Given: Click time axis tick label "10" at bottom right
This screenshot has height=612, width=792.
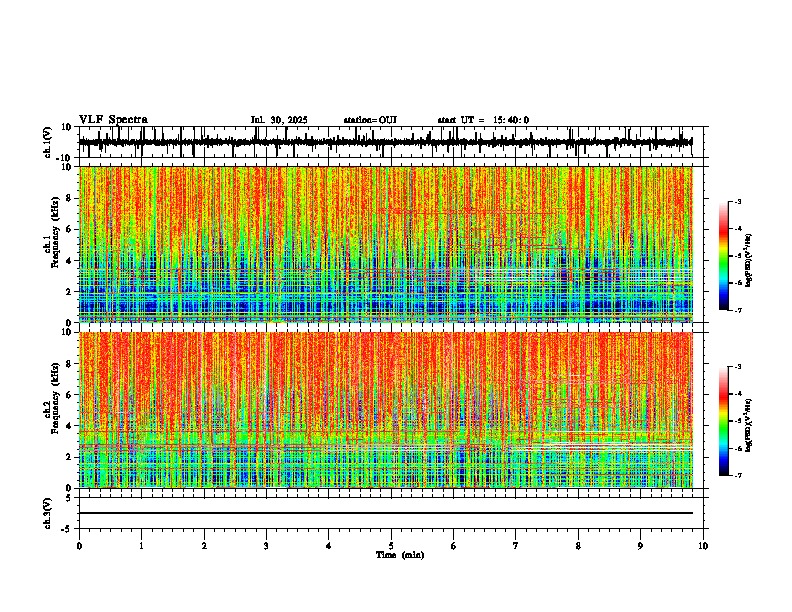Looking at the screenshot, I should point(703,546).
